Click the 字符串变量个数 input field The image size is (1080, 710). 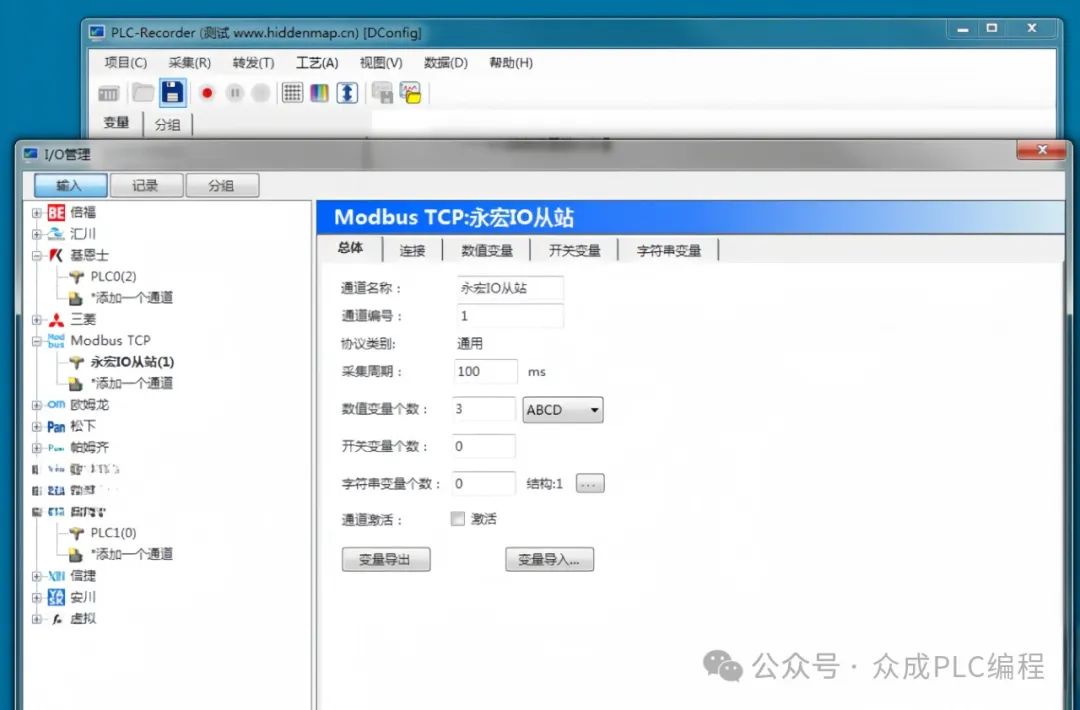484,483
